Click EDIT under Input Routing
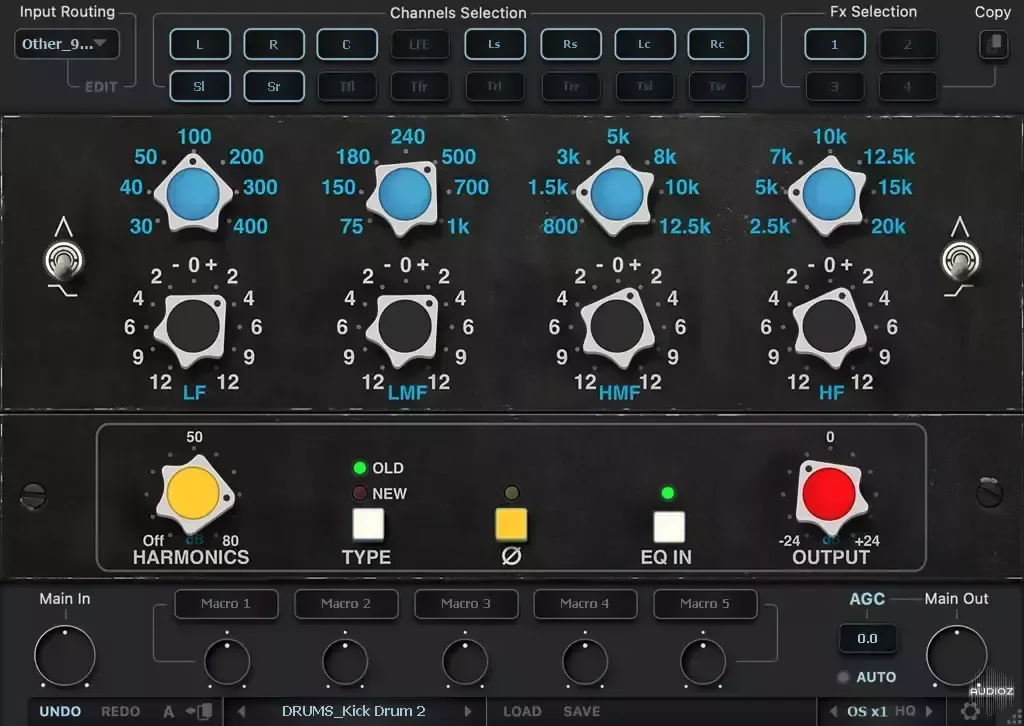1024x726 pixels. (x=101, y=87)
